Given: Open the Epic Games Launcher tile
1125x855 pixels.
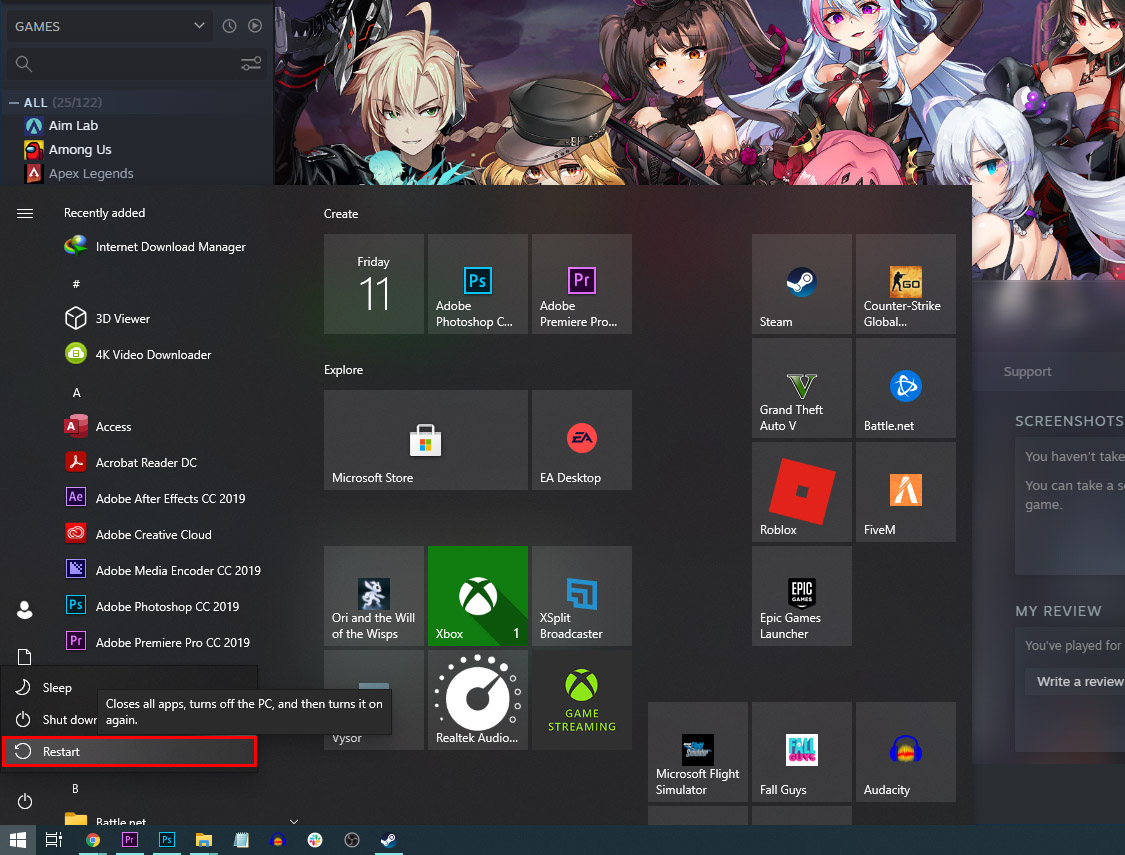Looking at the screenshot, I should (801, 596).
